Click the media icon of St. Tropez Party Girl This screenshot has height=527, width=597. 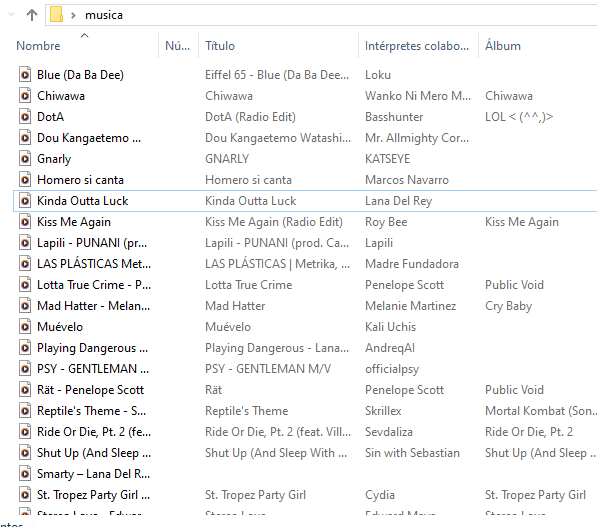(x=25, y=495)
